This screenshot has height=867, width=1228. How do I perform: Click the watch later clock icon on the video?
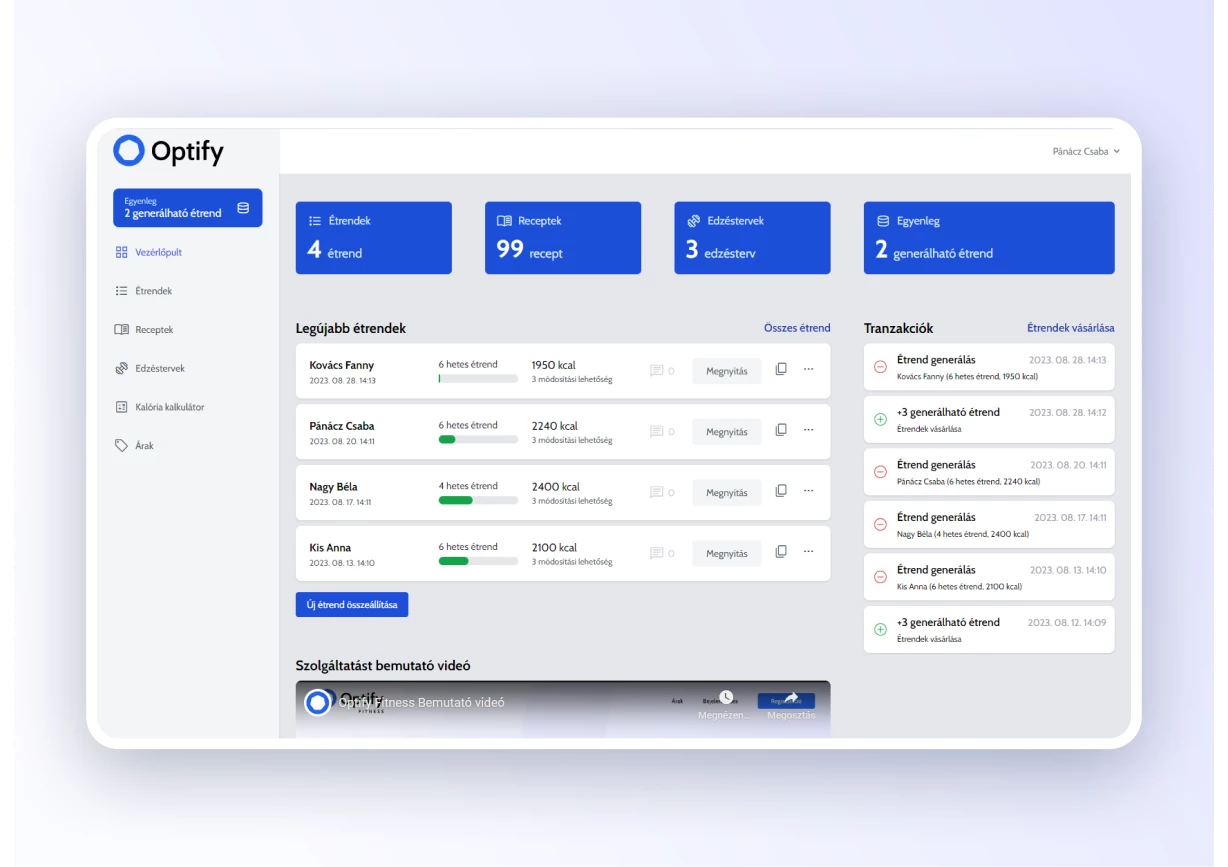pos(726,697)
